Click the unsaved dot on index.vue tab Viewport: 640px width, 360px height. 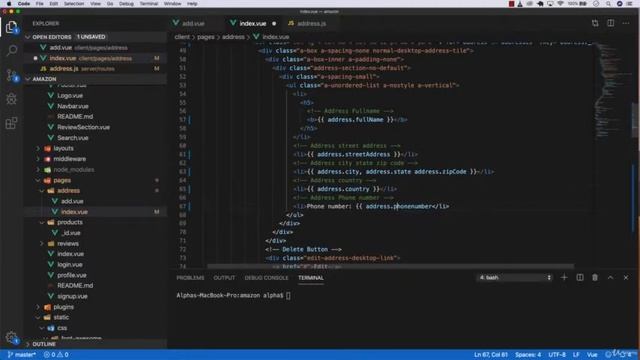(x=274, y=24)
